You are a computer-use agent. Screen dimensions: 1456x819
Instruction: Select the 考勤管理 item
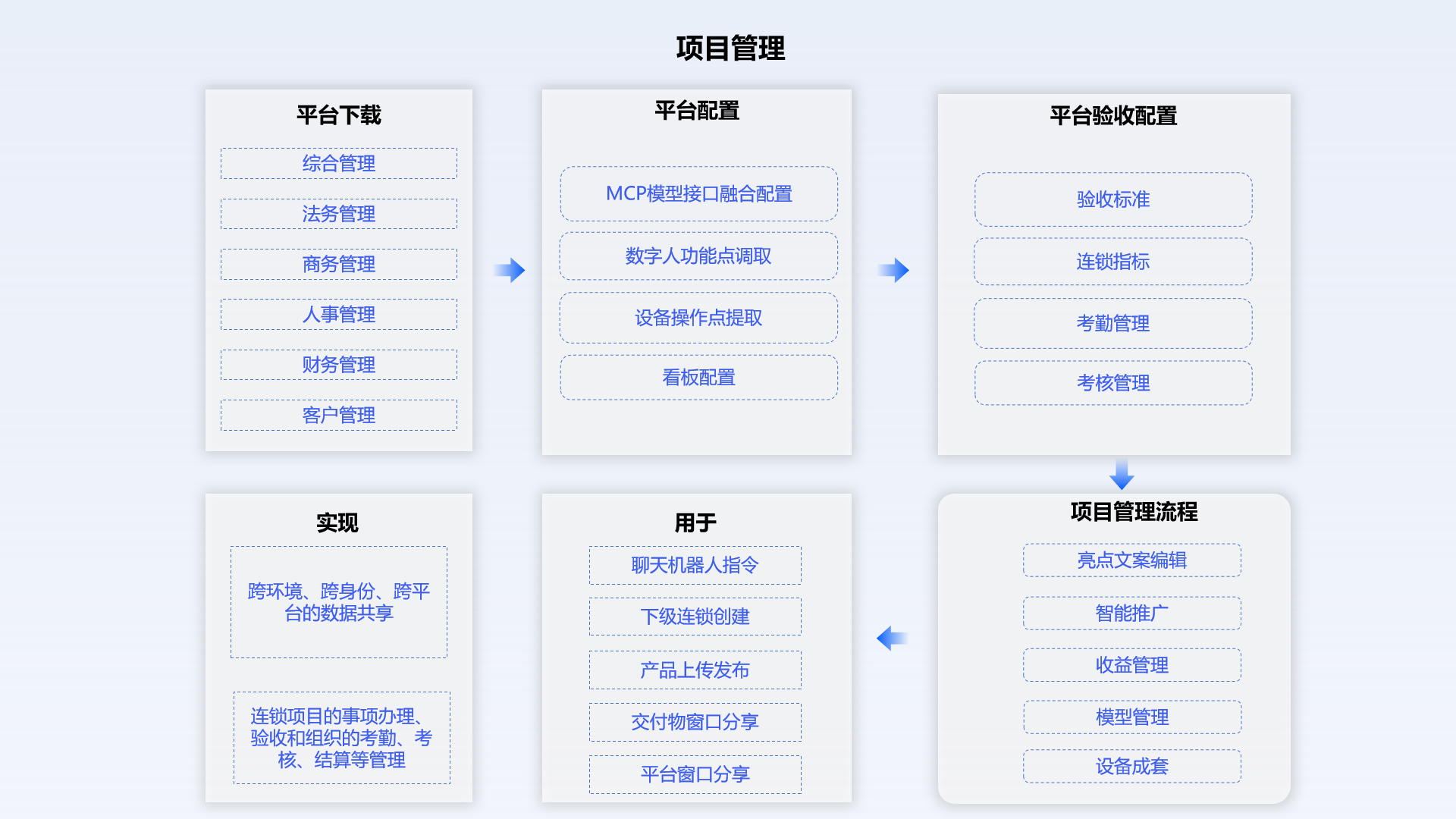[1113, 324]
